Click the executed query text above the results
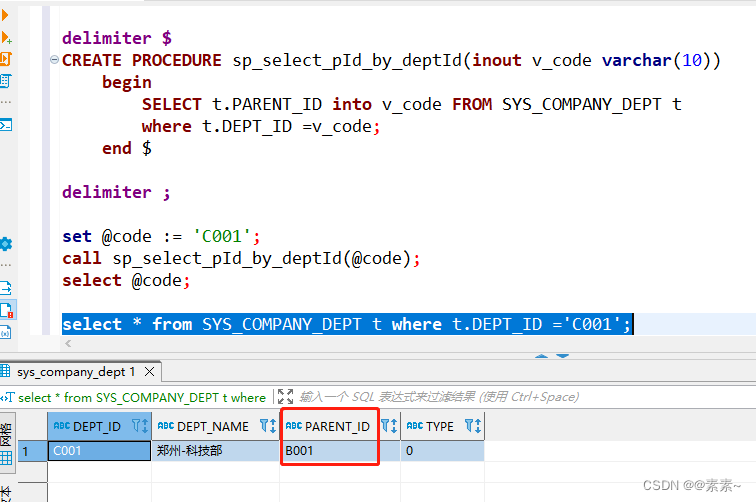The width and height of the screenshot is (756, 502). 142,397
